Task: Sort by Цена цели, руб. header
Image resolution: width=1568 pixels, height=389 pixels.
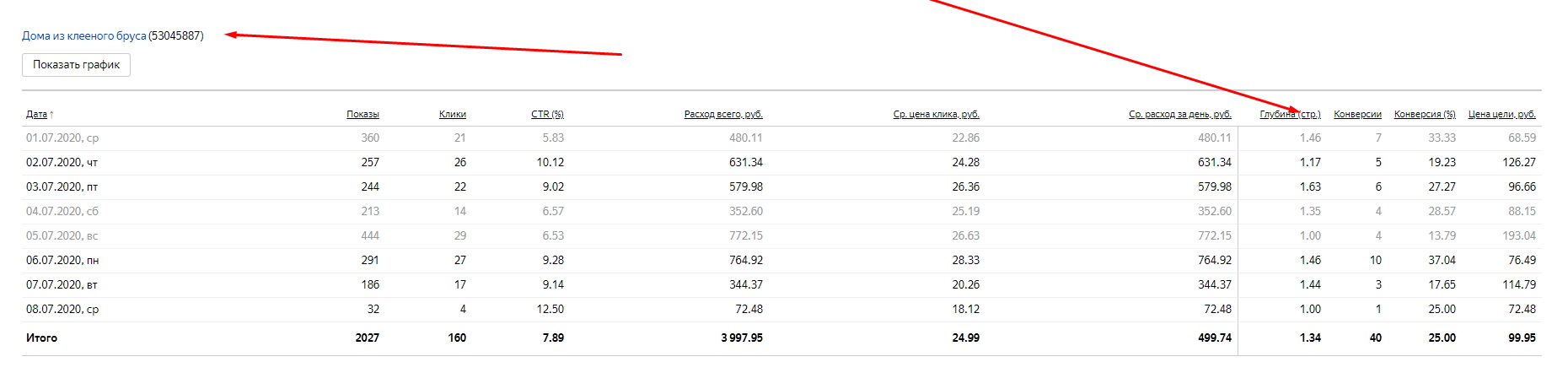Action: point(1501,114)
